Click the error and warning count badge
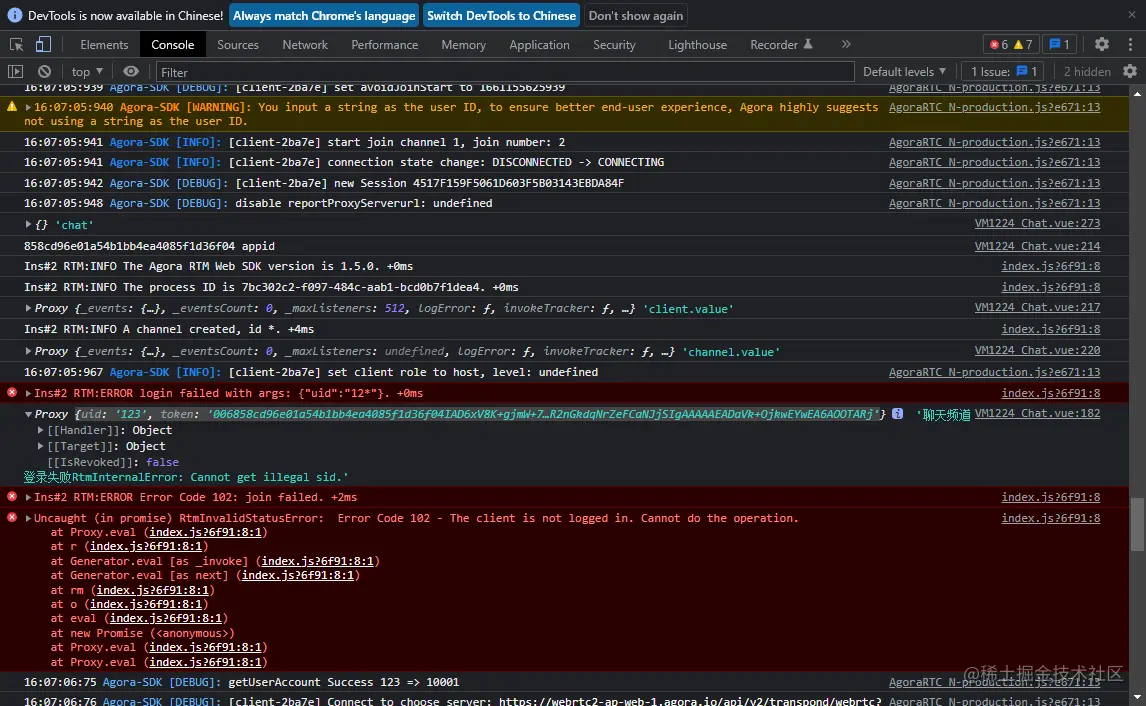Viewport: 1146px width, 706px height. click(1010, 45)
